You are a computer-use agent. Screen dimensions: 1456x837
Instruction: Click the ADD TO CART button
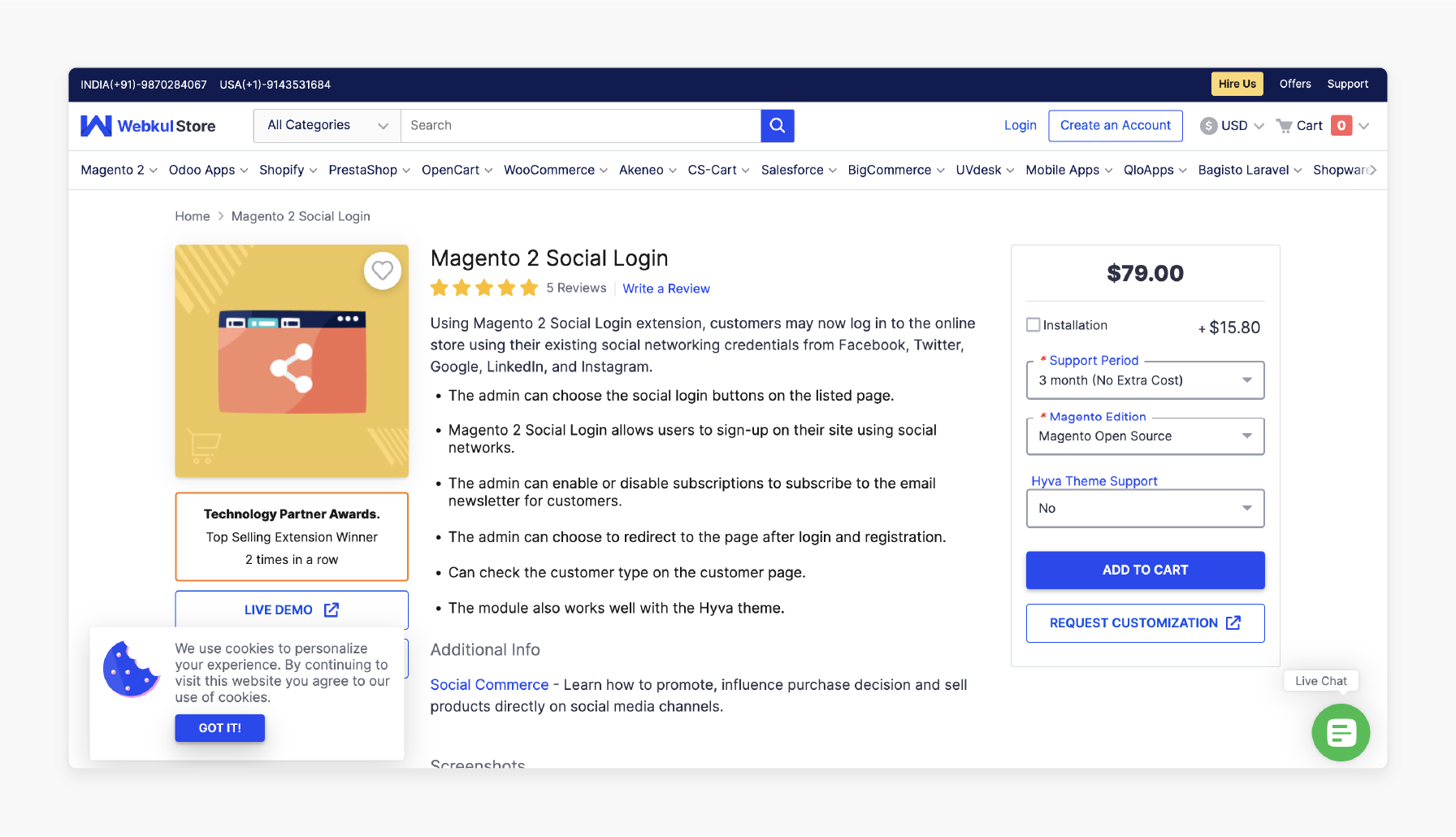[1146, 570]
